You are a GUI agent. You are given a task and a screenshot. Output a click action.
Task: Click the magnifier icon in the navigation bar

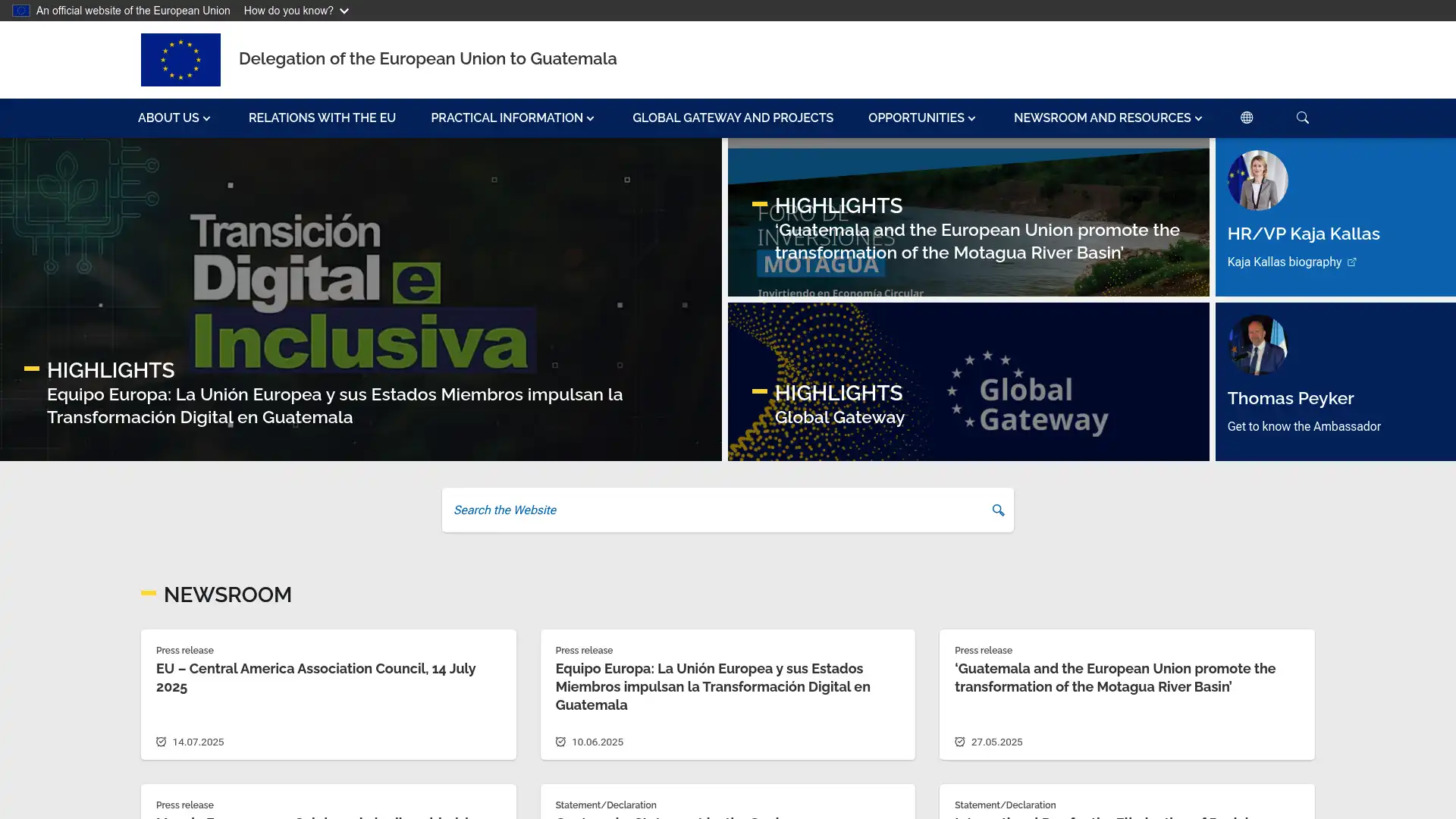(1303, 118)
